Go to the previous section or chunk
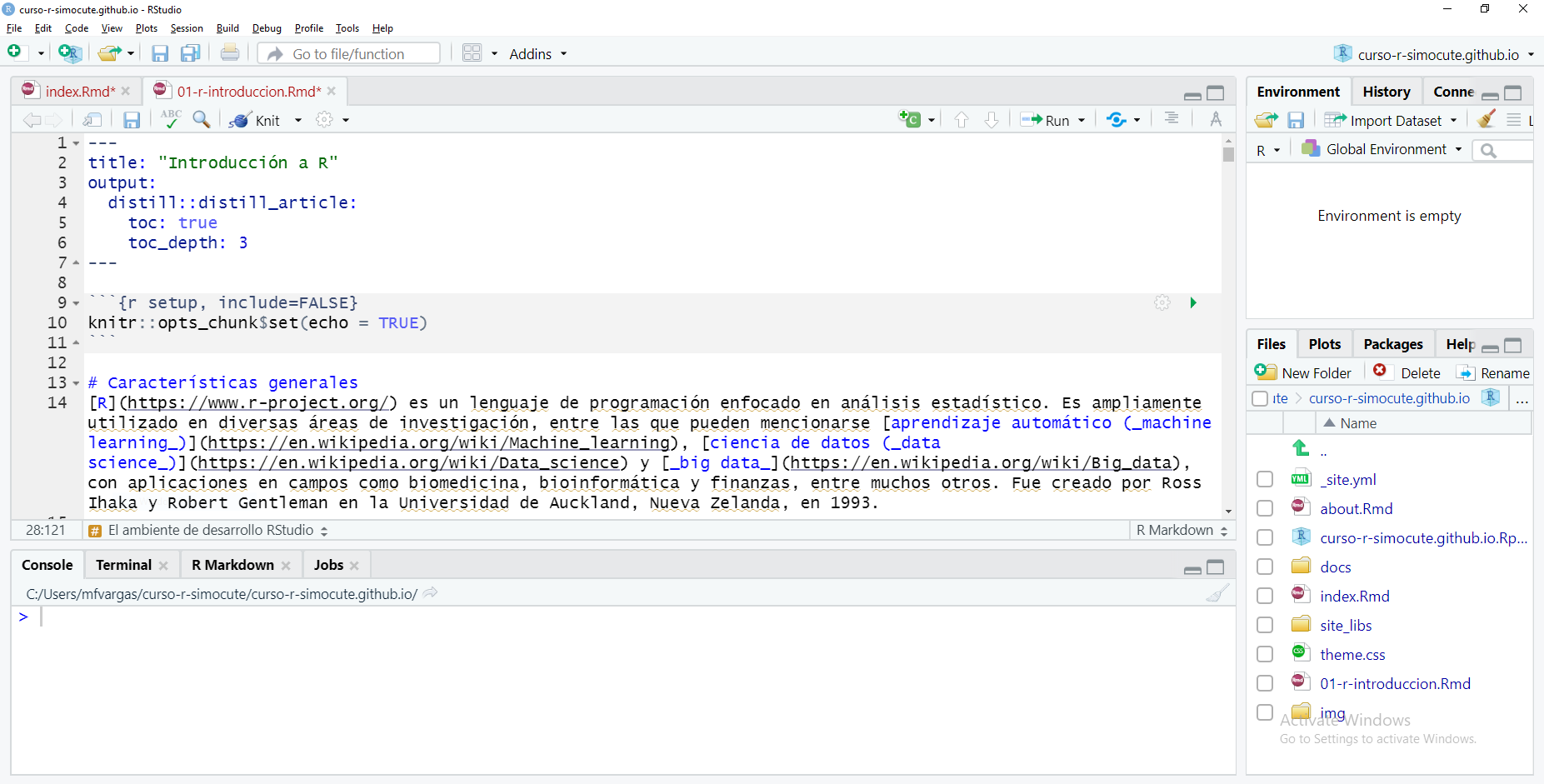 coord(962,120)
